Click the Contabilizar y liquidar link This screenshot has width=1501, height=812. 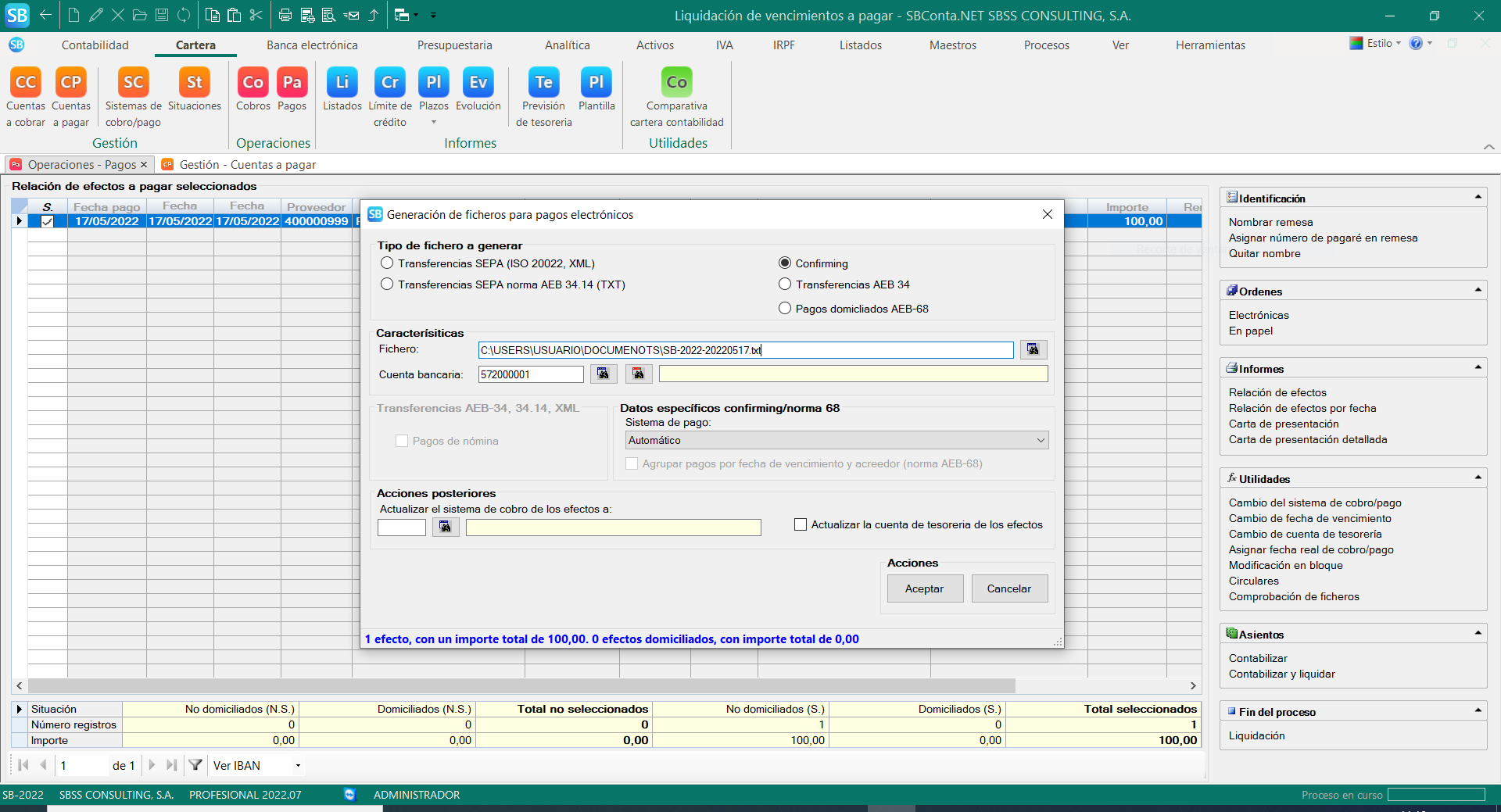pos(1281,674)
